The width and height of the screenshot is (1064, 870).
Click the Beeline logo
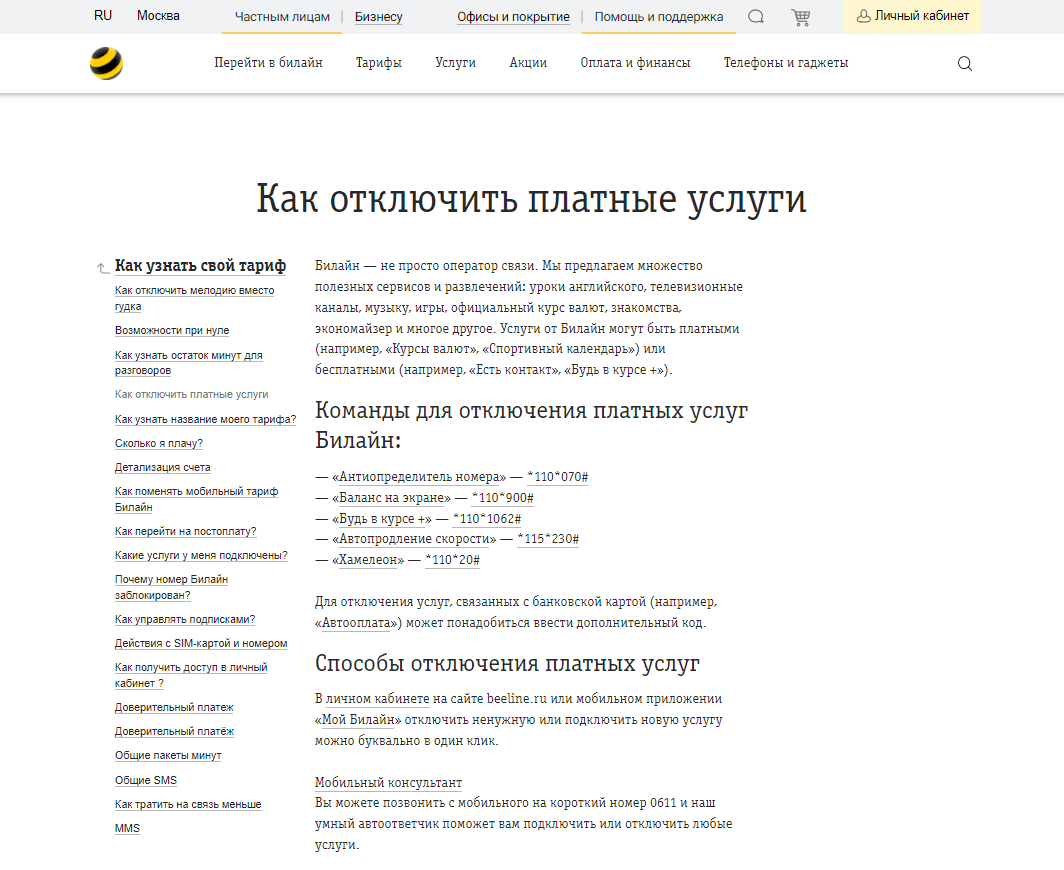106,62
